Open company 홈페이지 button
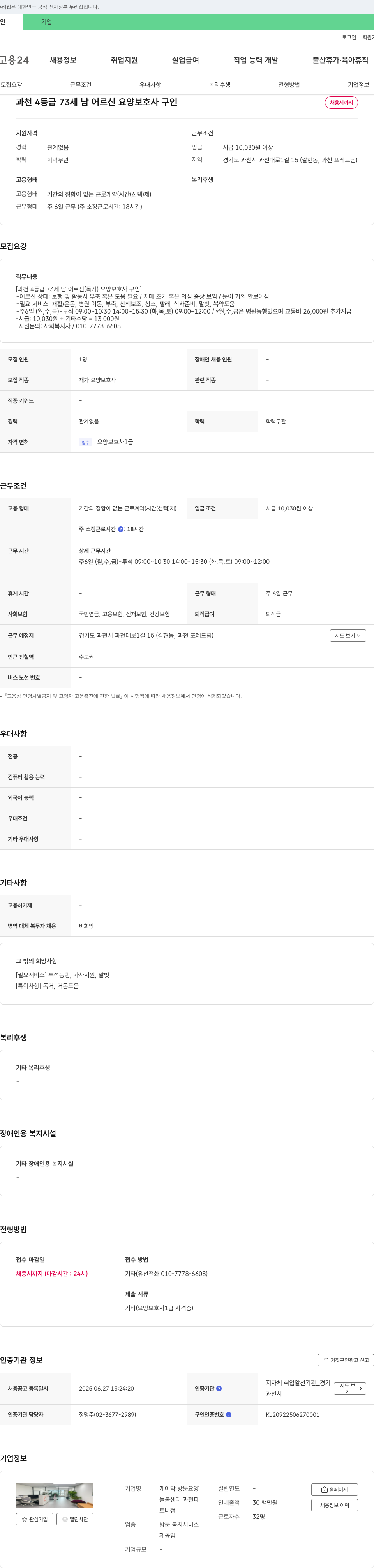 [335, 1489]
